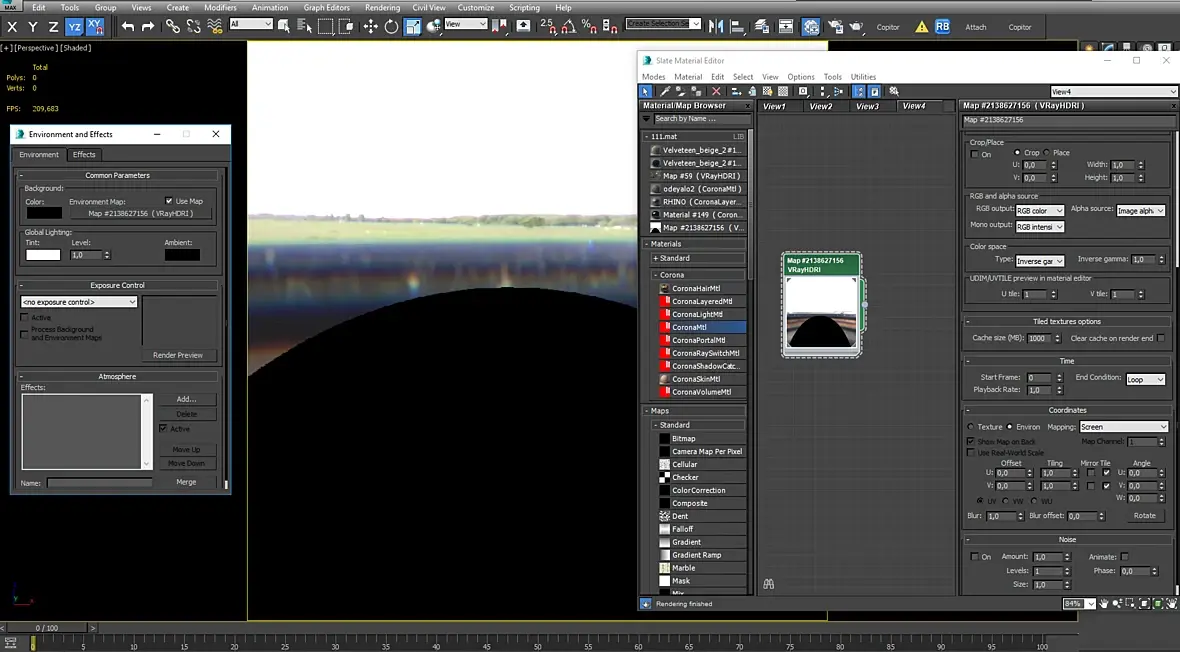The height and width of the screenshot is (652, 1180).
Task: Switch to the Effects tab
Action: (x=84, y=155)
